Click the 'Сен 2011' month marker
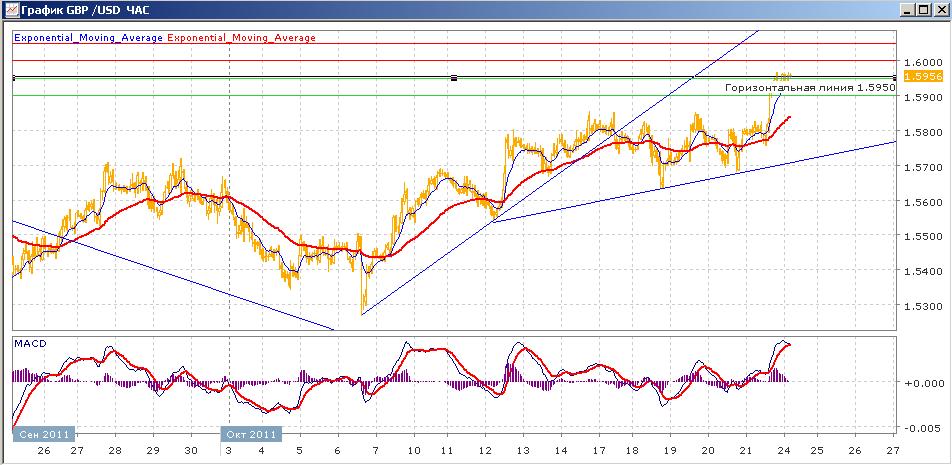 (44, 434)
